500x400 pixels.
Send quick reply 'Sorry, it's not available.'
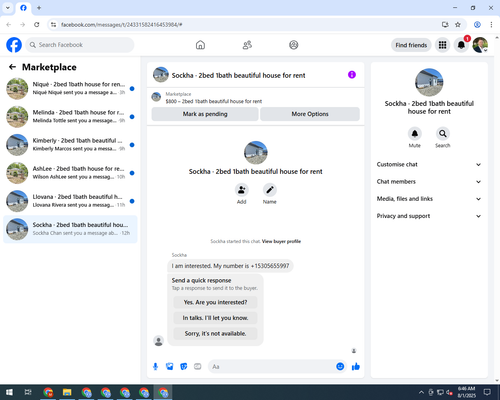pos(215,334)
